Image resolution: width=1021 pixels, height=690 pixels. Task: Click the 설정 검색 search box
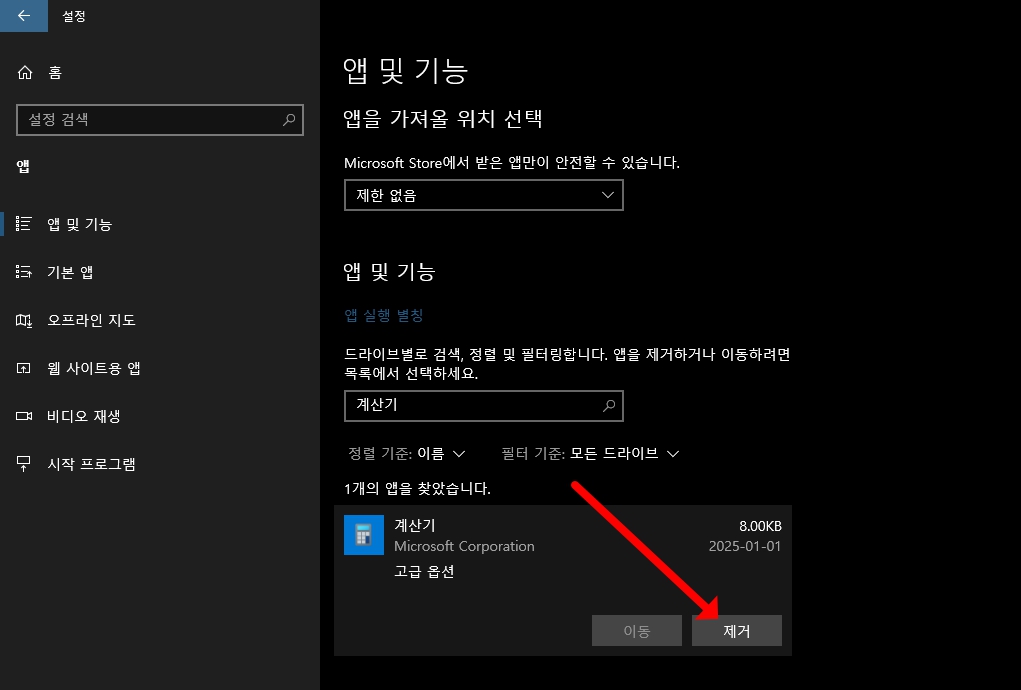160,120
